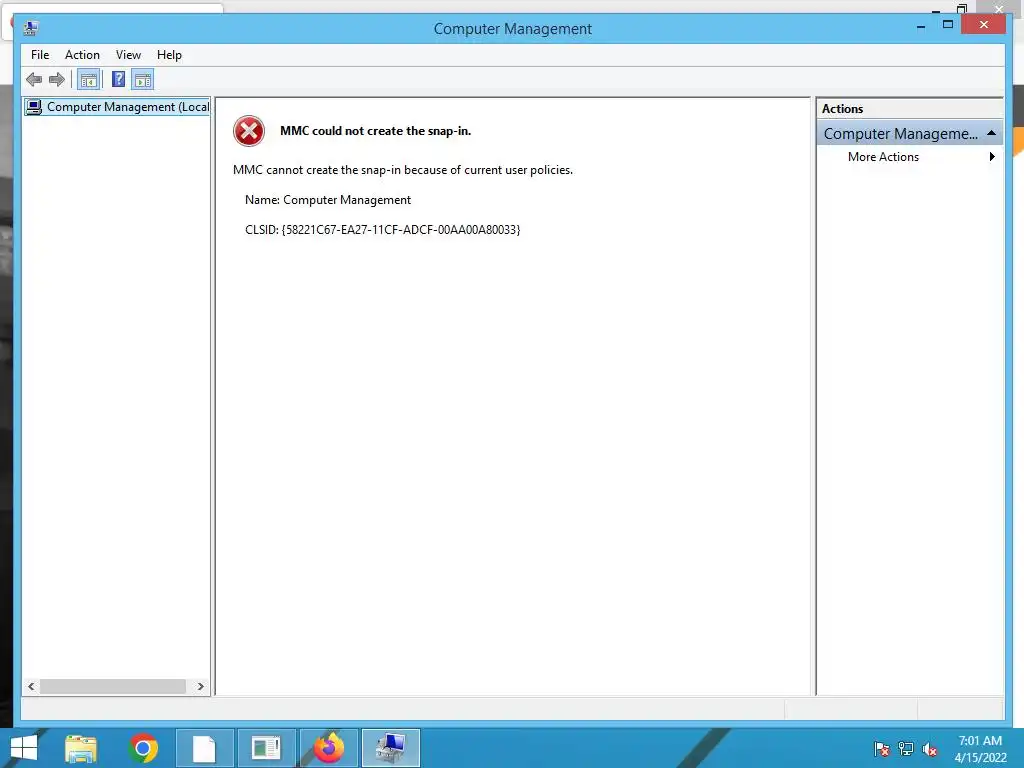Open the blue Help question-mark toolbar icon
This screenshot has height=768, width=1024.
click(118, 80)
